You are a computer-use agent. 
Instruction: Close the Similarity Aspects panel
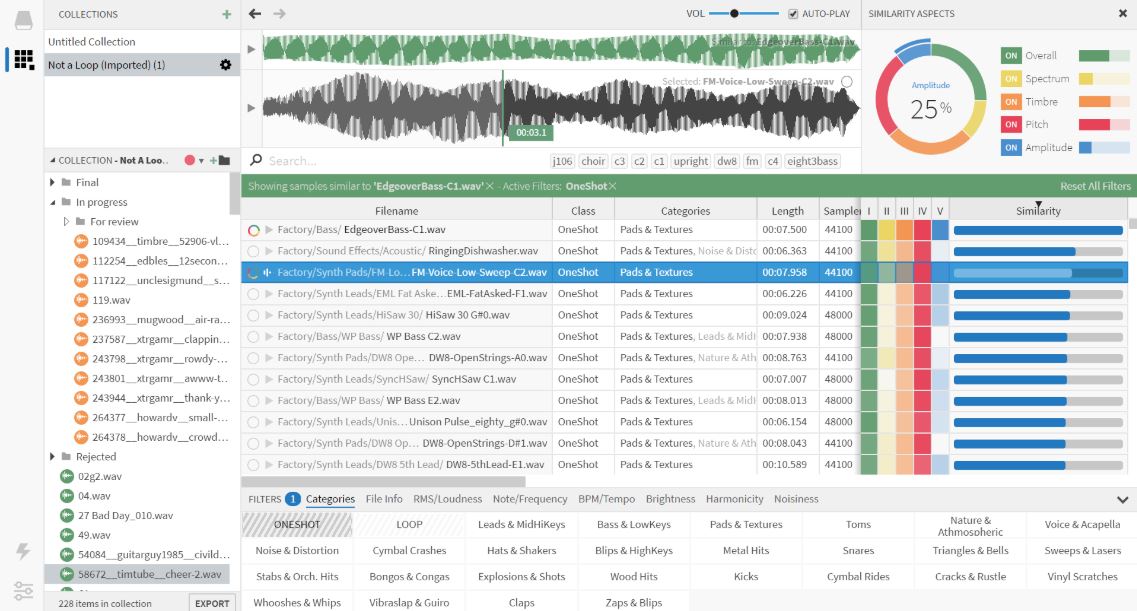(1122, 13)
